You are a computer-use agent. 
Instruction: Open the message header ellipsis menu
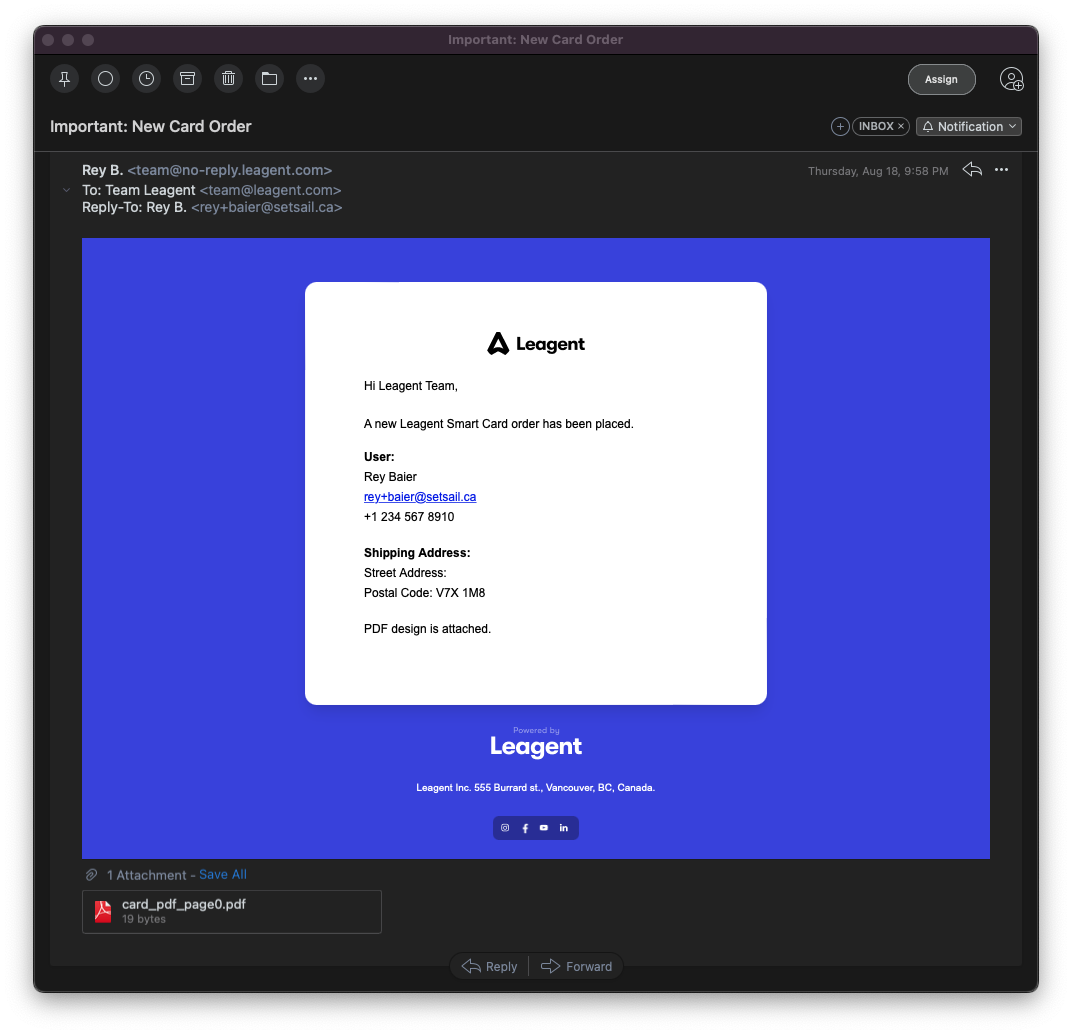tap(1001, 170)
